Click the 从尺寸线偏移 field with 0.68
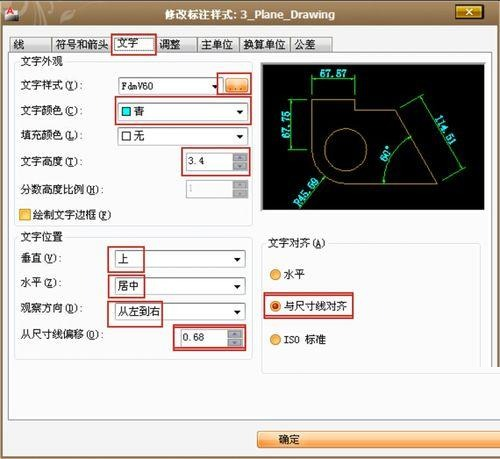Viewport: 500px width, 459px height. (204, 338)
